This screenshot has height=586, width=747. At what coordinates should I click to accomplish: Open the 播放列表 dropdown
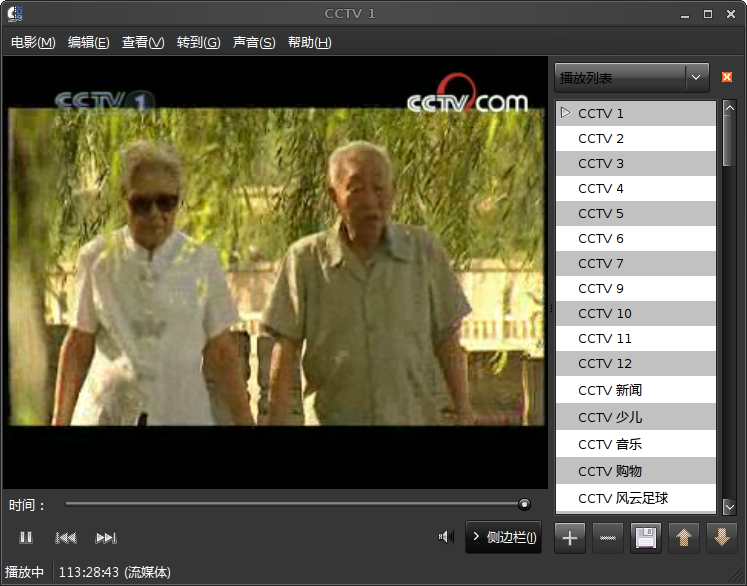coord(632,78)
